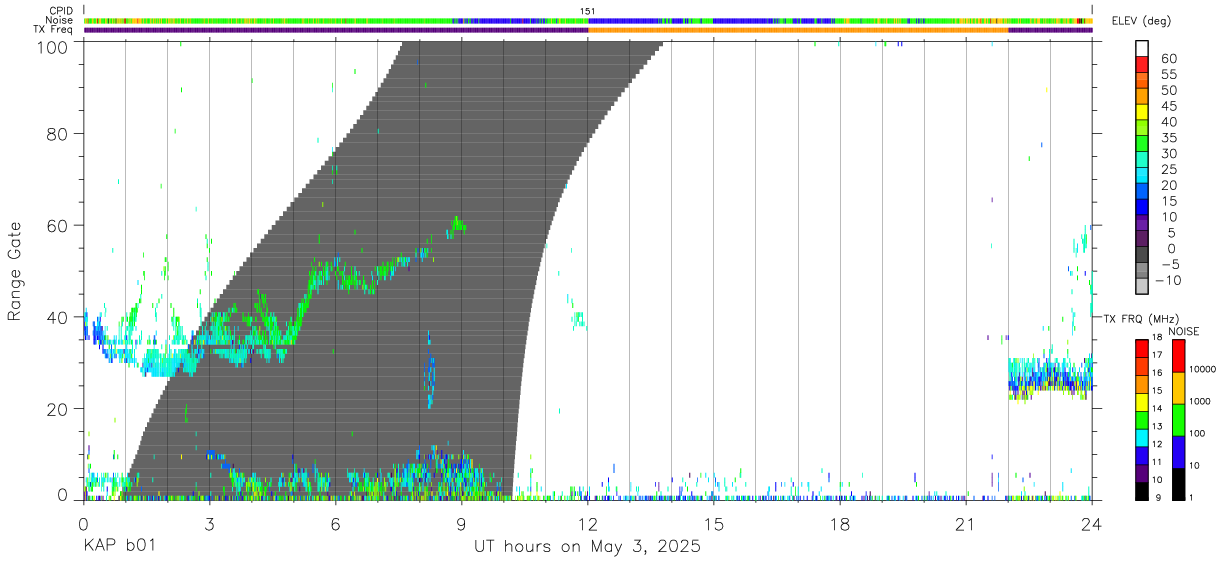Click the 9 hour tick on the UT axis
This screenshot has height=567, width=1228.
coord(461,525)
